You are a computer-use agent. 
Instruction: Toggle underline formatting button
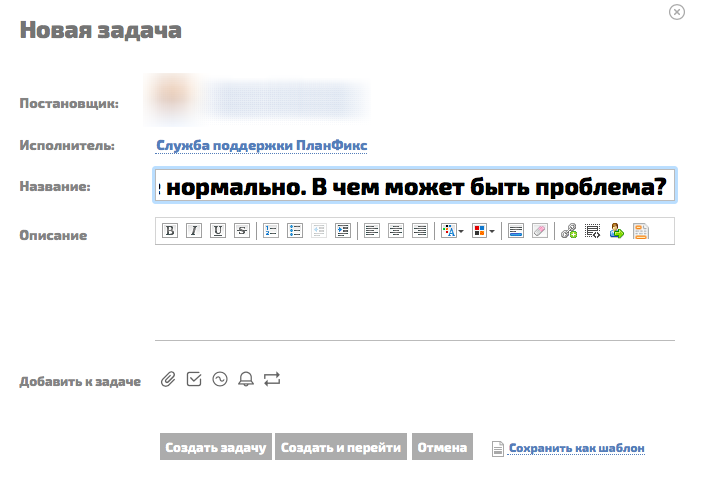218,231
